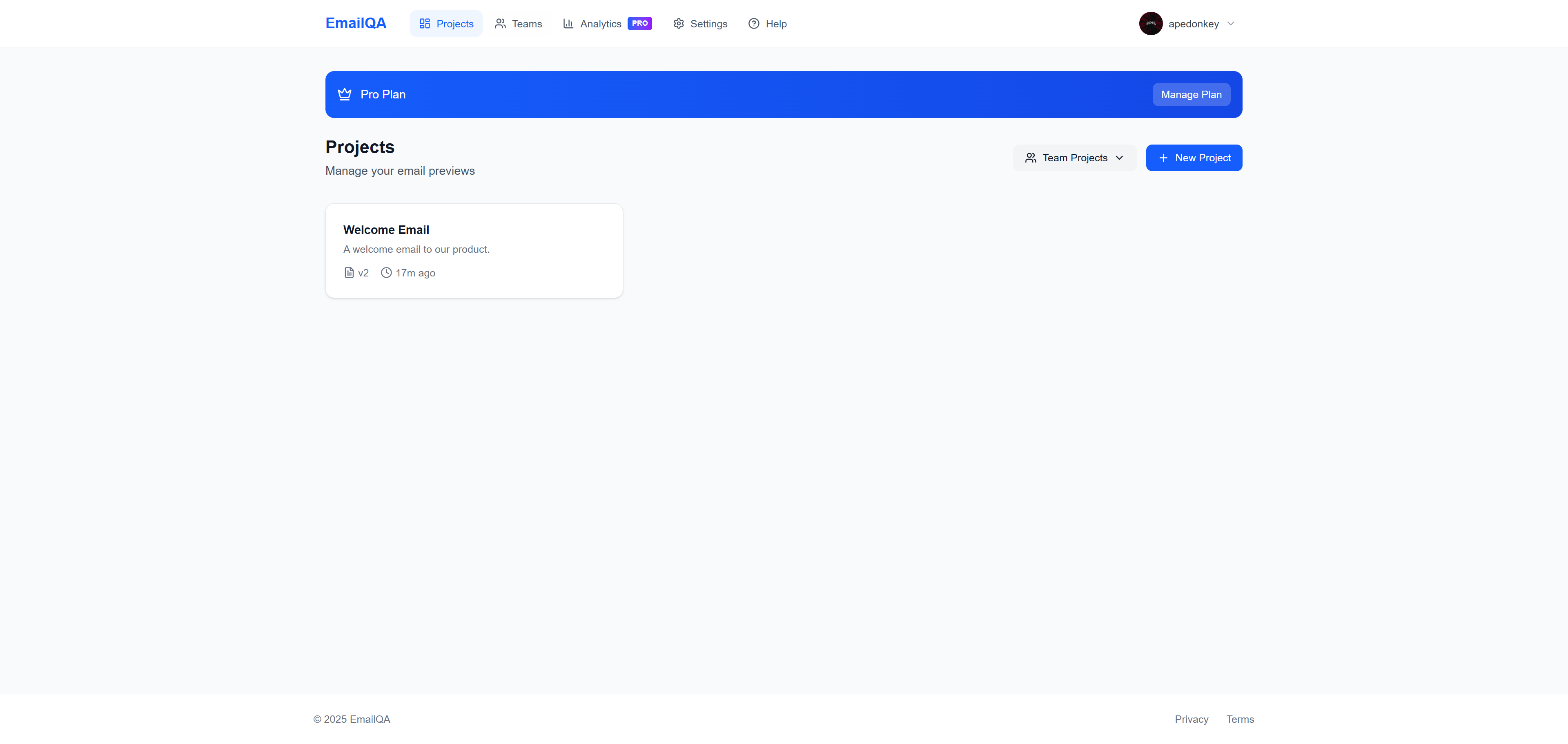Click the bar-chart icon next to Analytics
1568x744 pixels.
(568, 23)
